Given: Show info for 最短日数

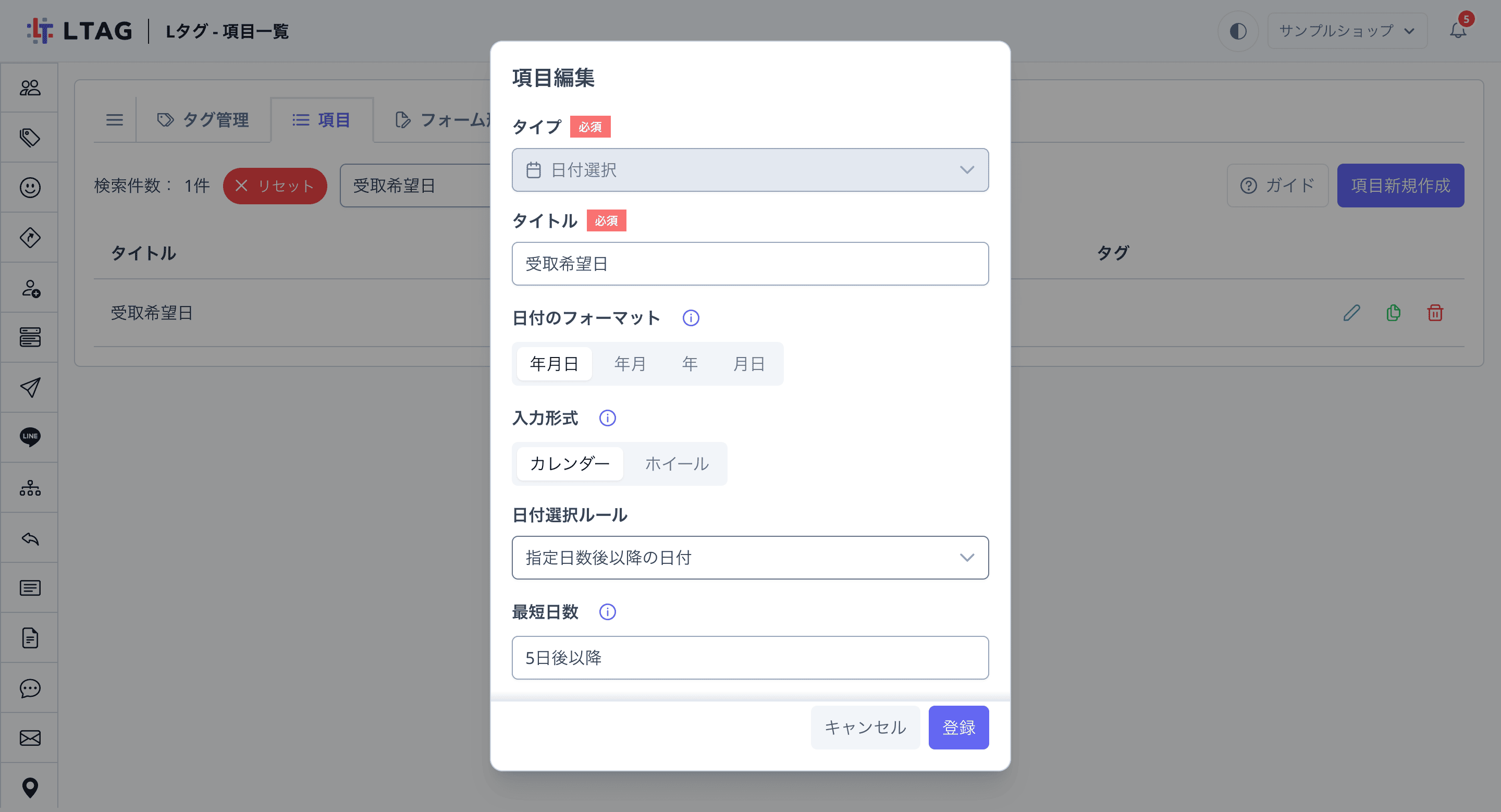Looking at the screenshot, I should point(608,612).
